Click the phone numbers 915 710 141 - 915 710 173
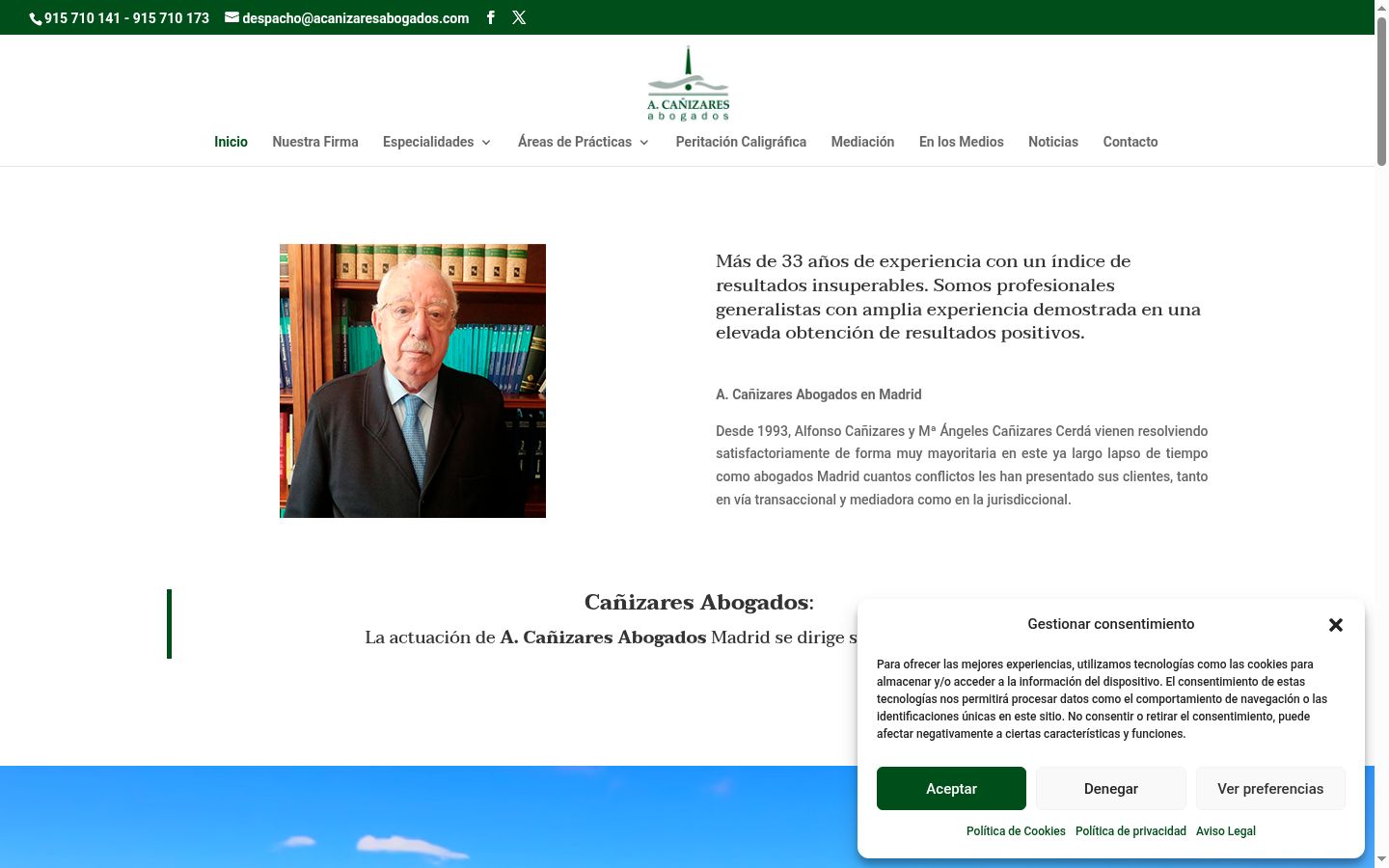 tap(126, 18)
